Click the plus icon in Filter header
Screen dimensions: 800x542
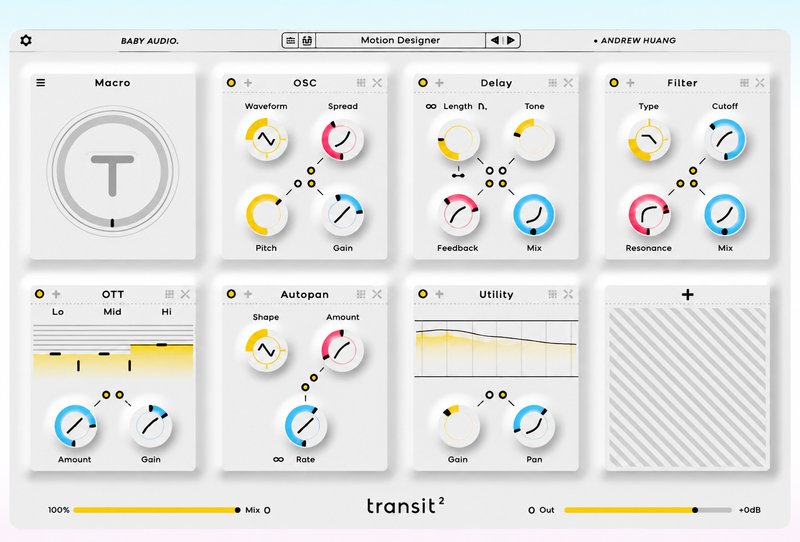pyautogui.click(x=631, y=83)
